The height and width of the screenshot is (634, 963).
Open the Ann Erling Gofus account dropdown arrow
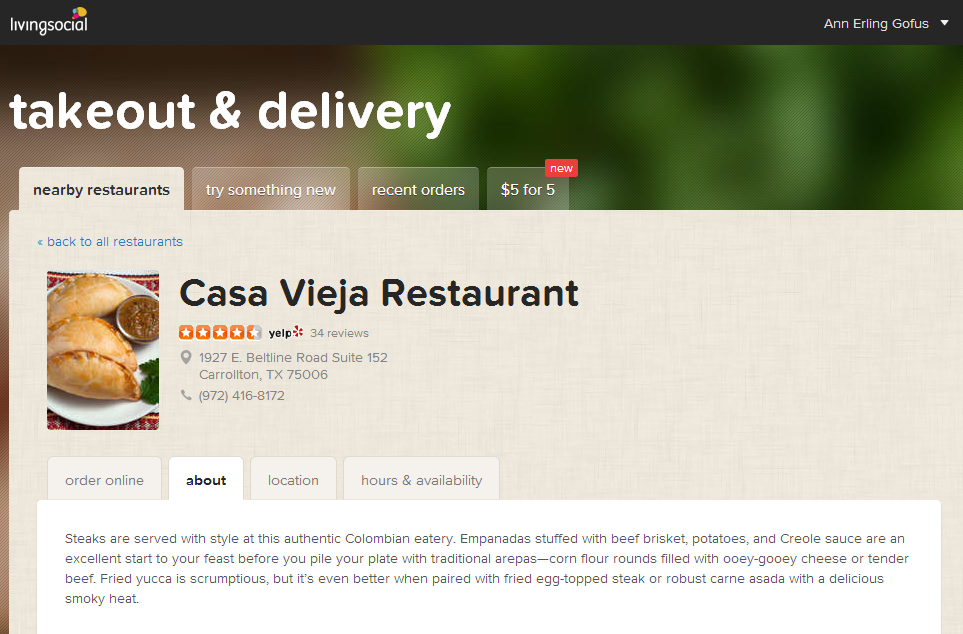pos(945,23)
